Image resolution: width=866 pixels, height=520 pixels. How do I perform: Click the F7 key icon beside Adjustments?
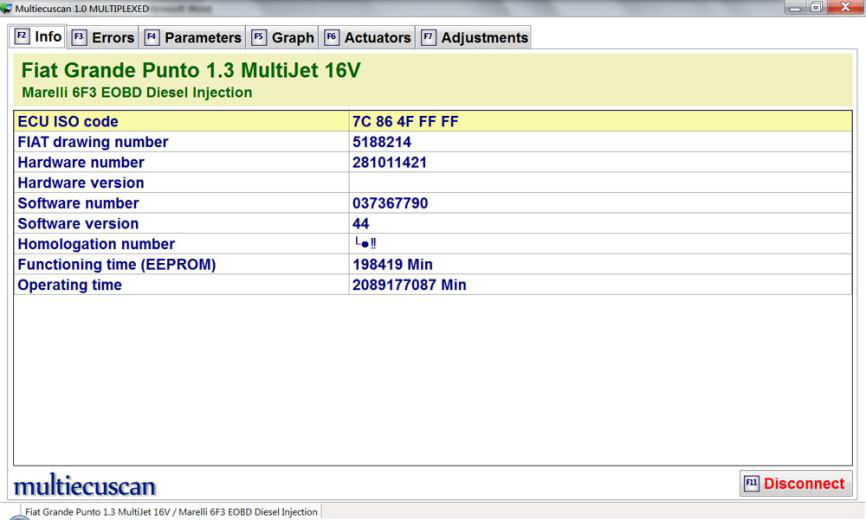[x=428, y=38]
